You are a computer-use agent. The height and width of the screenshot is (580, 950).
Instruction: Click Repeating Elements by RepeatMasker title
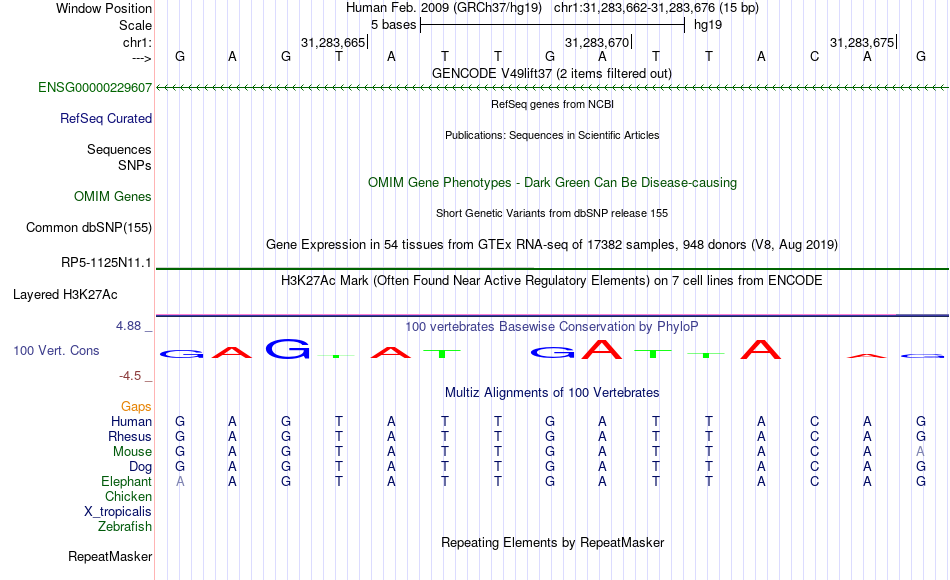pos(553,542)
